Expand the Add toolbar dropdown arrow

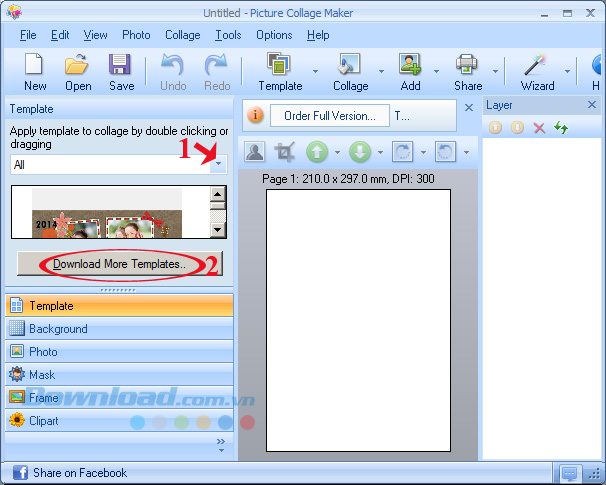(437, 72)
